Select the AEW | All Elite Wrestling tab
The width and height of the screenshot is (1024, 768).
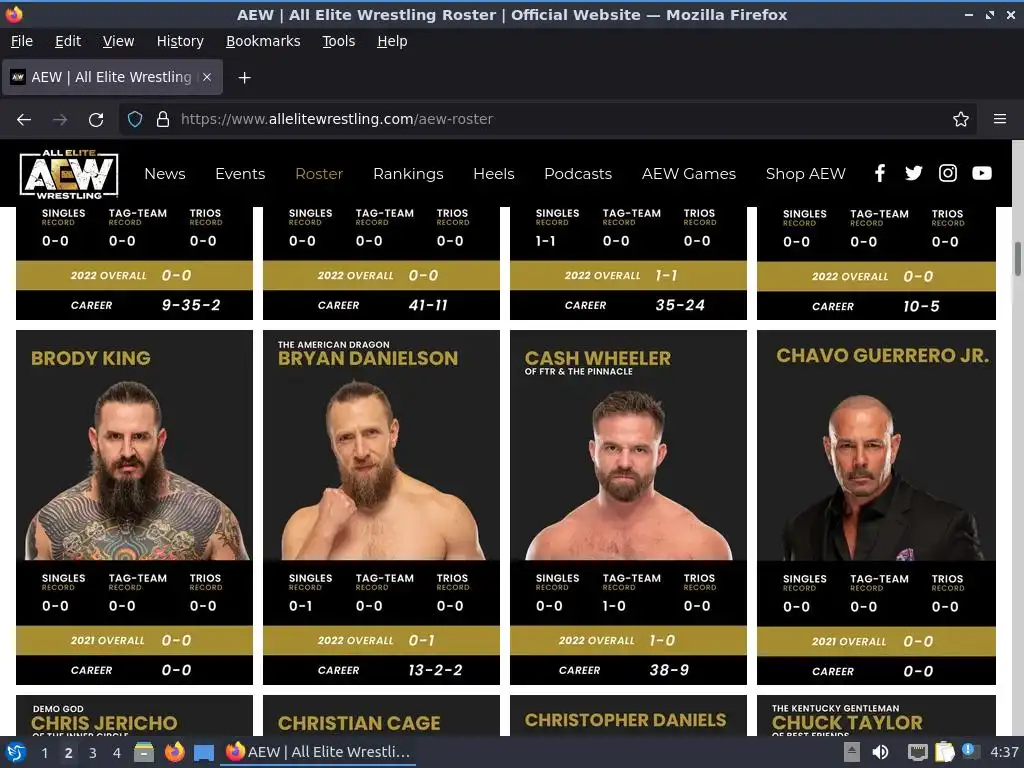point(112,77)
